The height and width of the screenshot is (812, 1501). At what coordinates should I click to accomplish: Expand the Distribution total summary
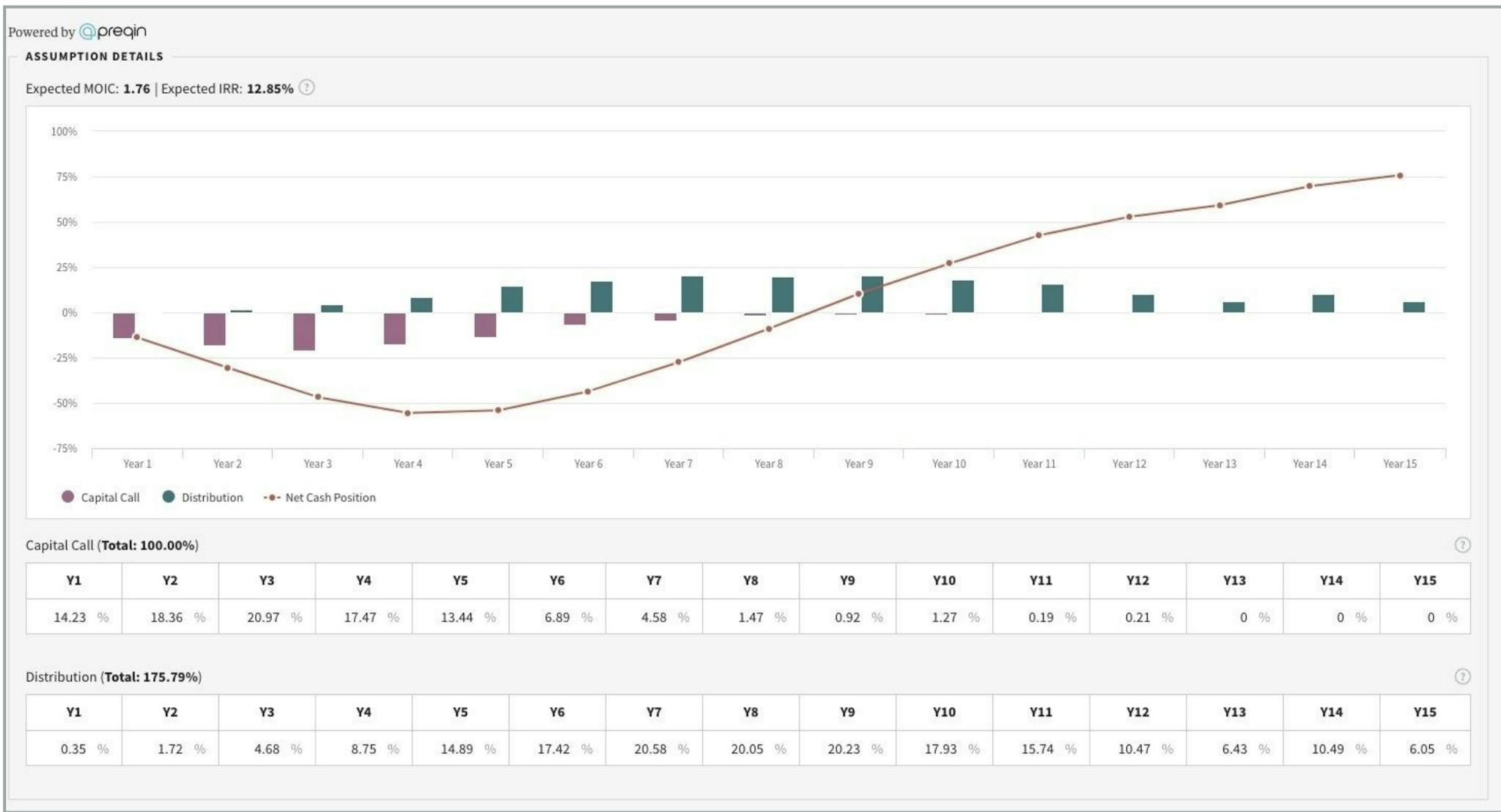pyautogui.click(x=114, y=678)
